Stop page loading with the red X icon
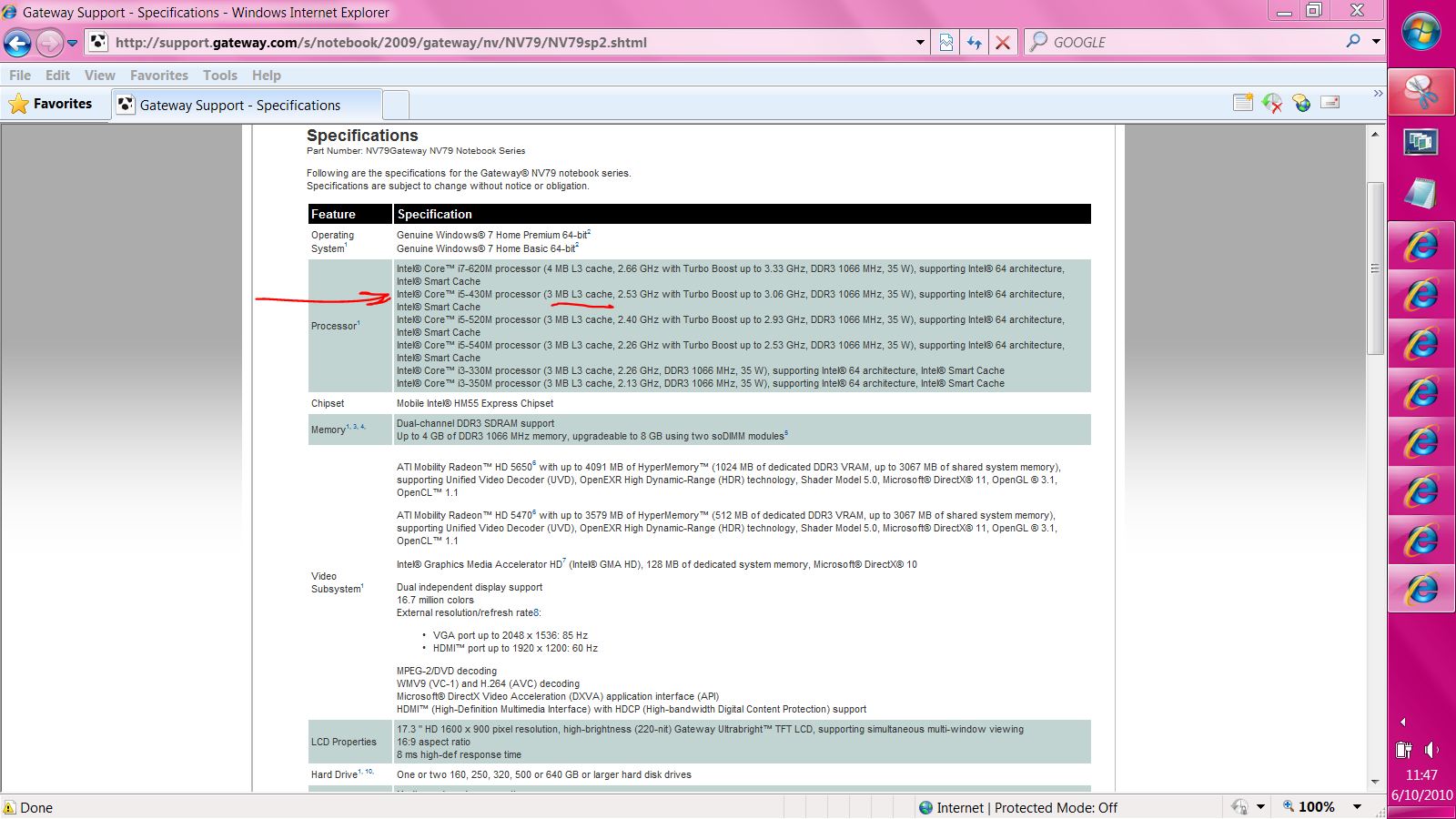 click(x=1003, y=43)
